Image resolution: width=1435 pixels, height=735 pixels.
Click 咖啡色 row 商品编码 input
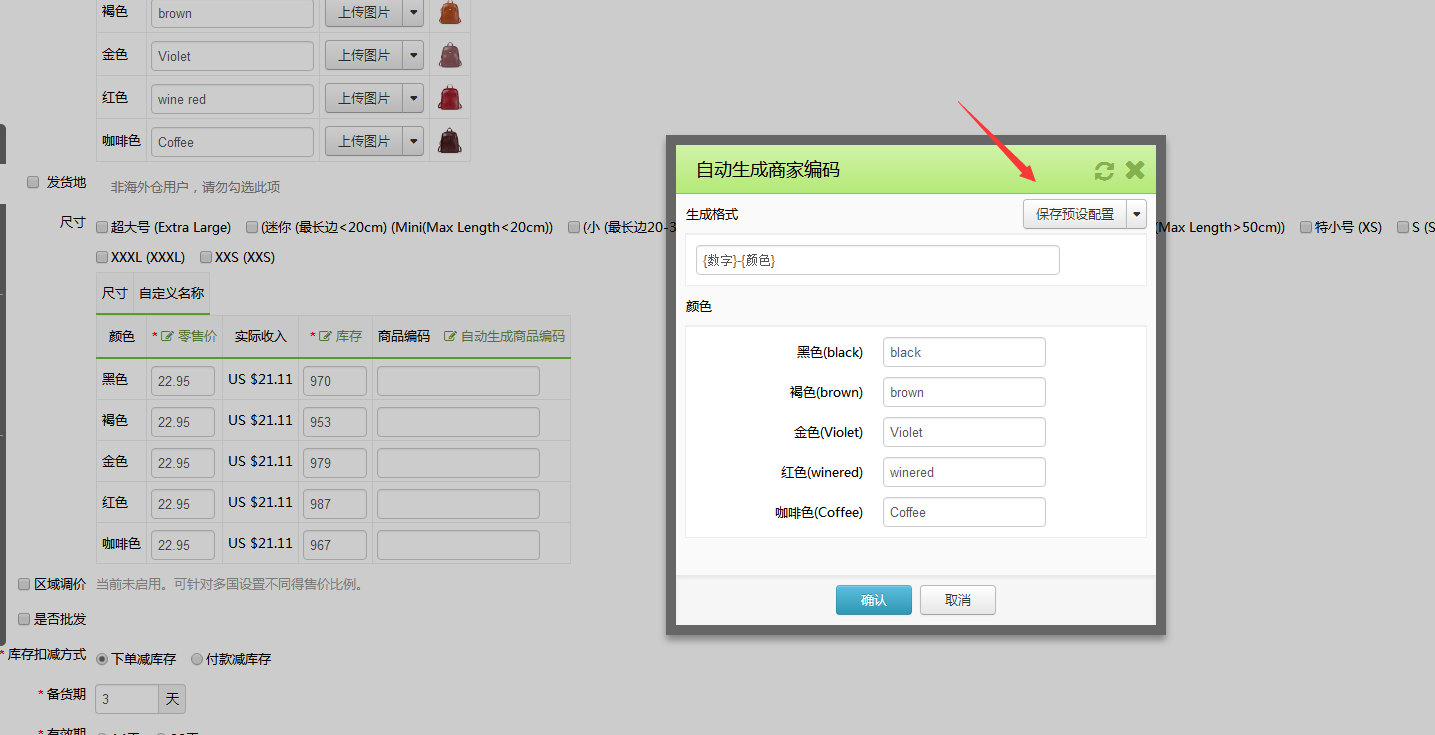[x=458, y=545]
